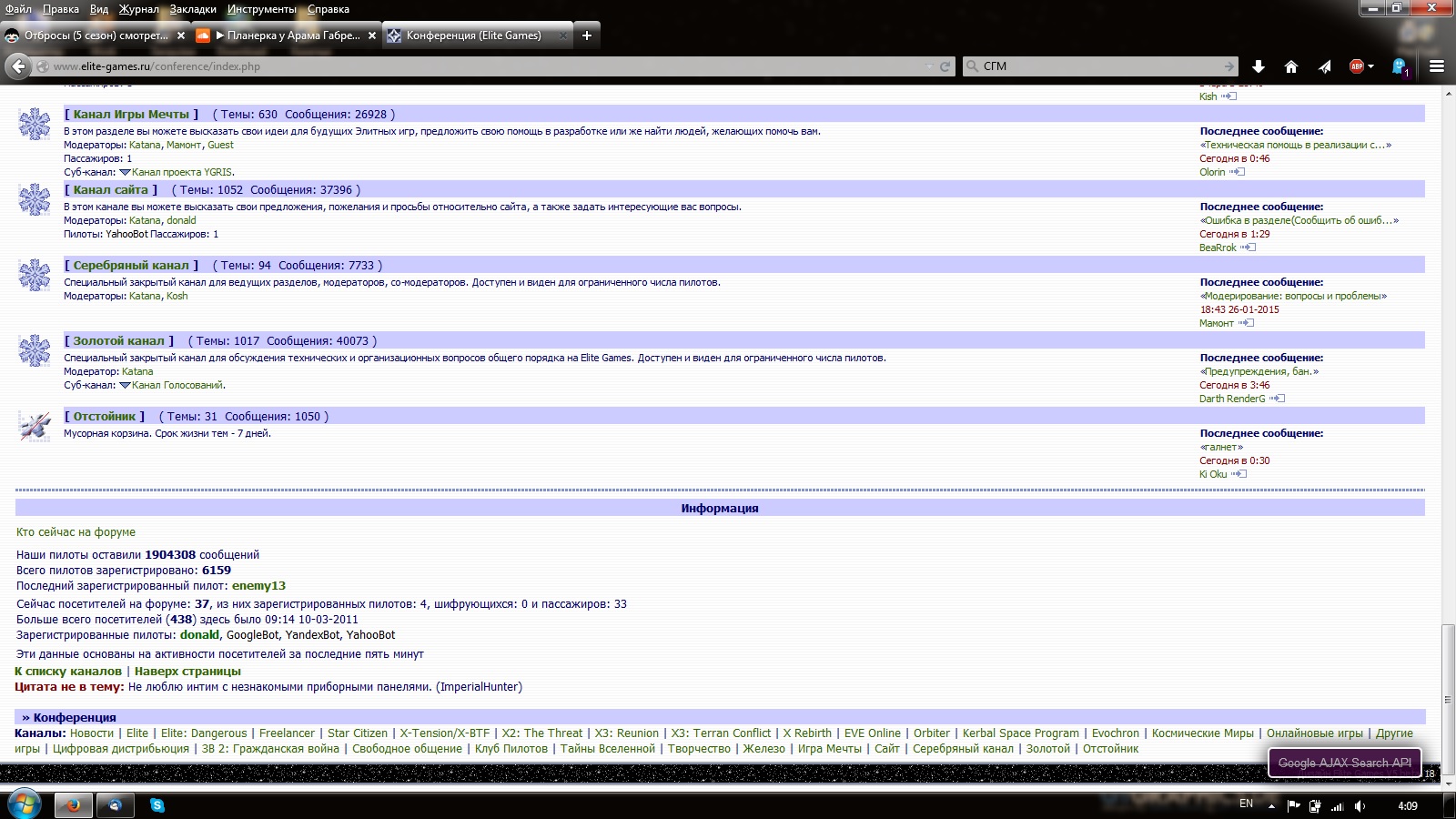Image resolution: width=1456 pixels, height=819 pixels.
Task: Open the Закладки menu
Action: (193, 9)
